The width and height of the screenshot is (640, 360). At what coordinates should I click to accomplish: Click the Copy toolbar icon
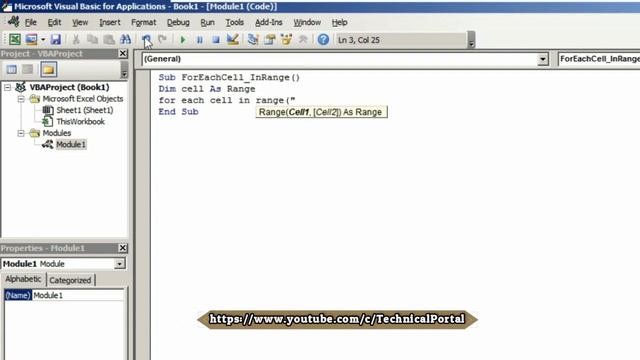tap(93, 40)
